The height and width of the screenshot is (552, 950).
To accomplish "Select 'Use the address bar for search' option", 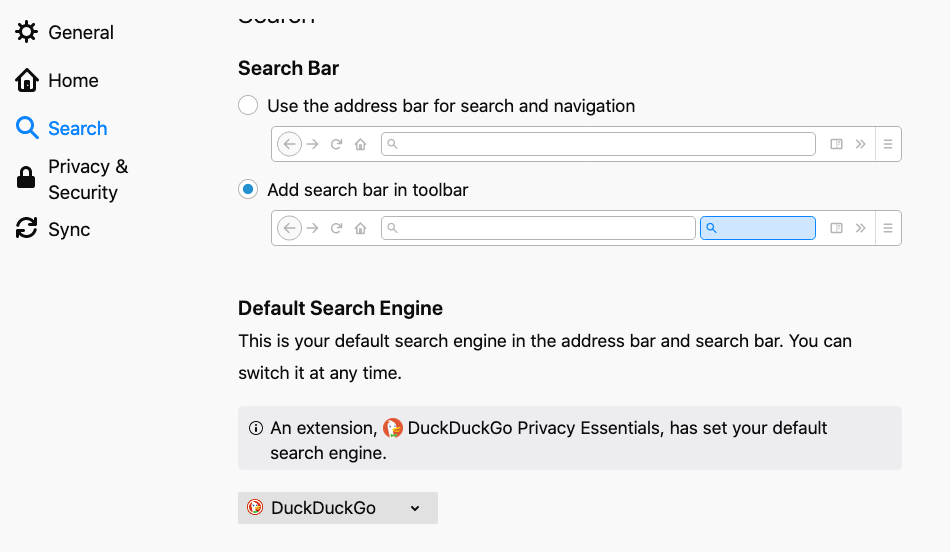I will click(248, 106).
